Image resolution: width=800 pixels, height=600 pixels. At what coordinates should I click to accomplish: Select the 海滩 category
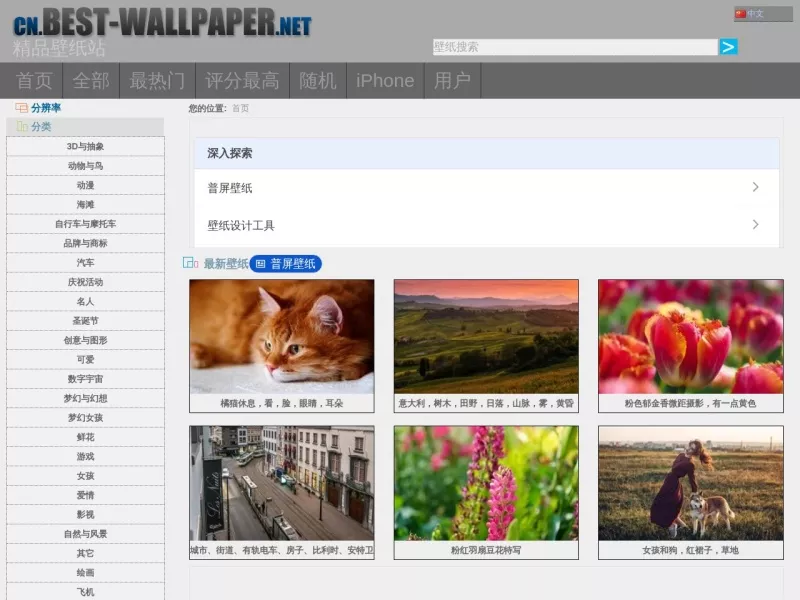[85, 205]
